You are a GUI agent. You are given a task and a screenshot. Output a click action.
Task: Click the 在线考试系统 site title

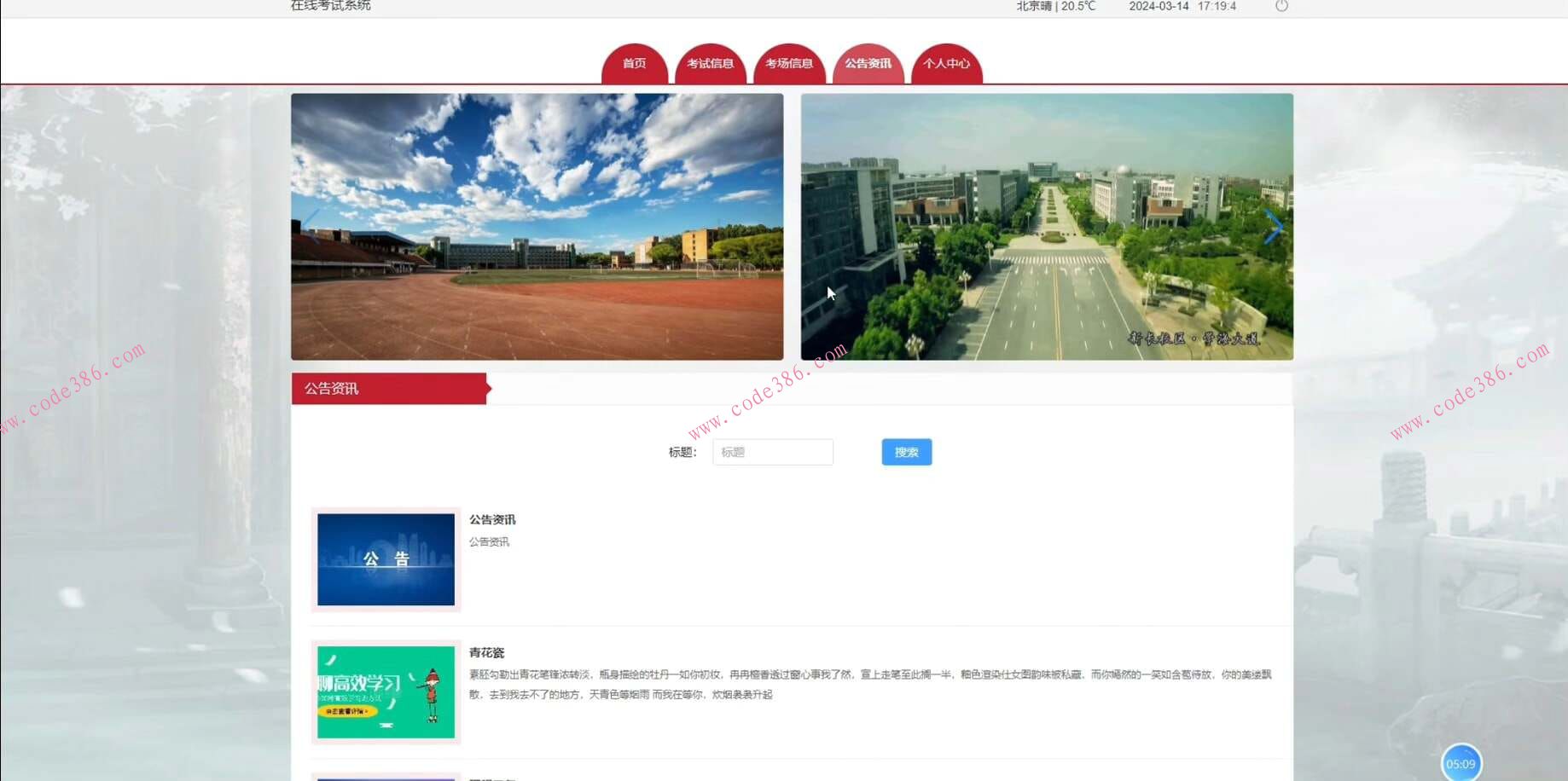331,6
